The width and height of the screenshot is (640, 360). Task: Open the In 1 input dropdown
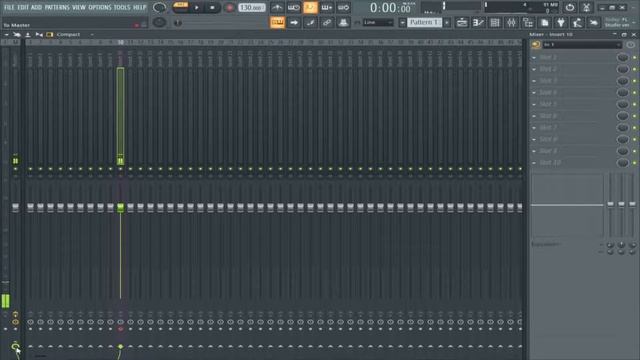click(x=582, y=44)
